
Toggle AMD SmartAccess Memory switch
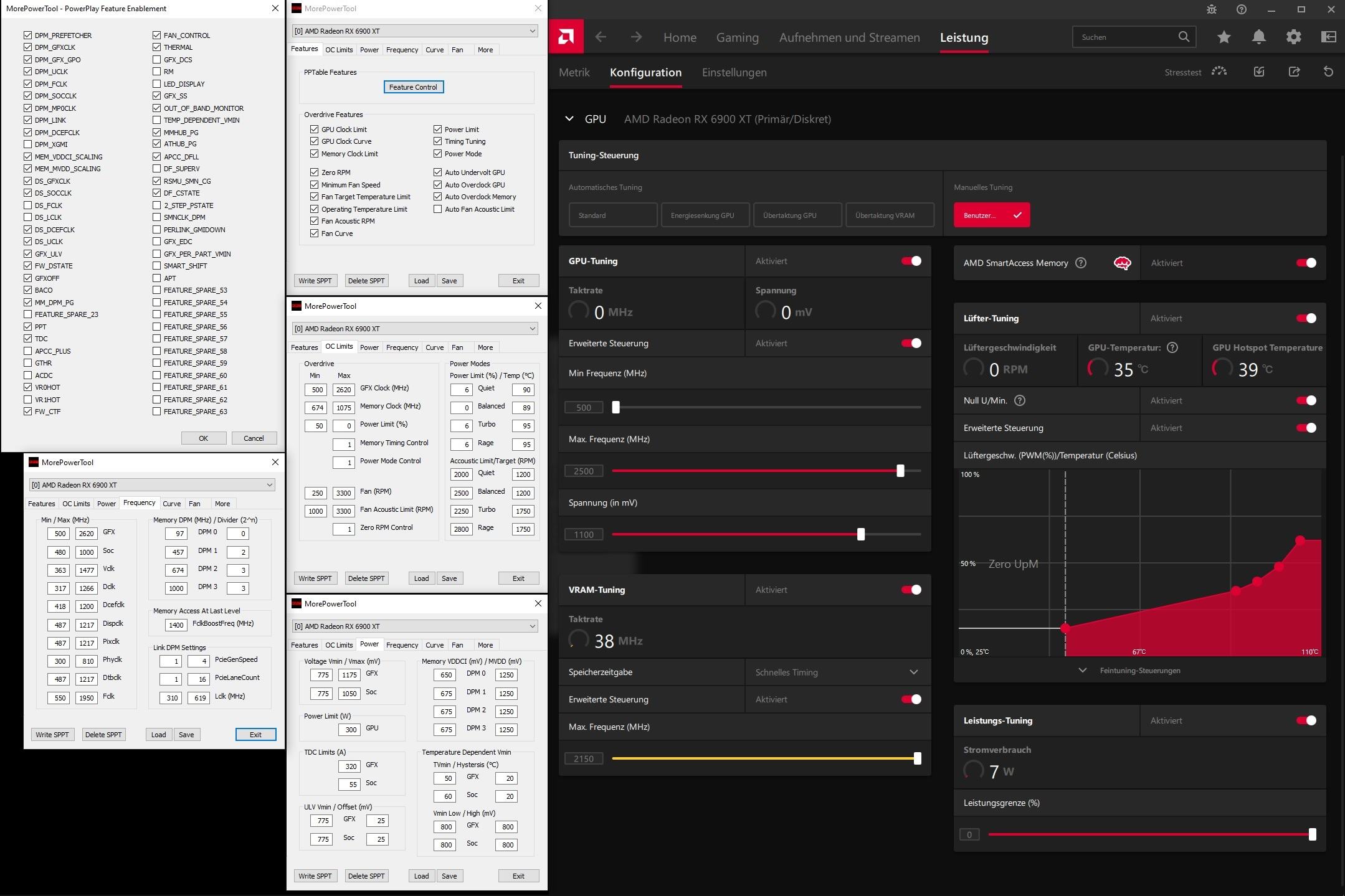coord(1306,263)
